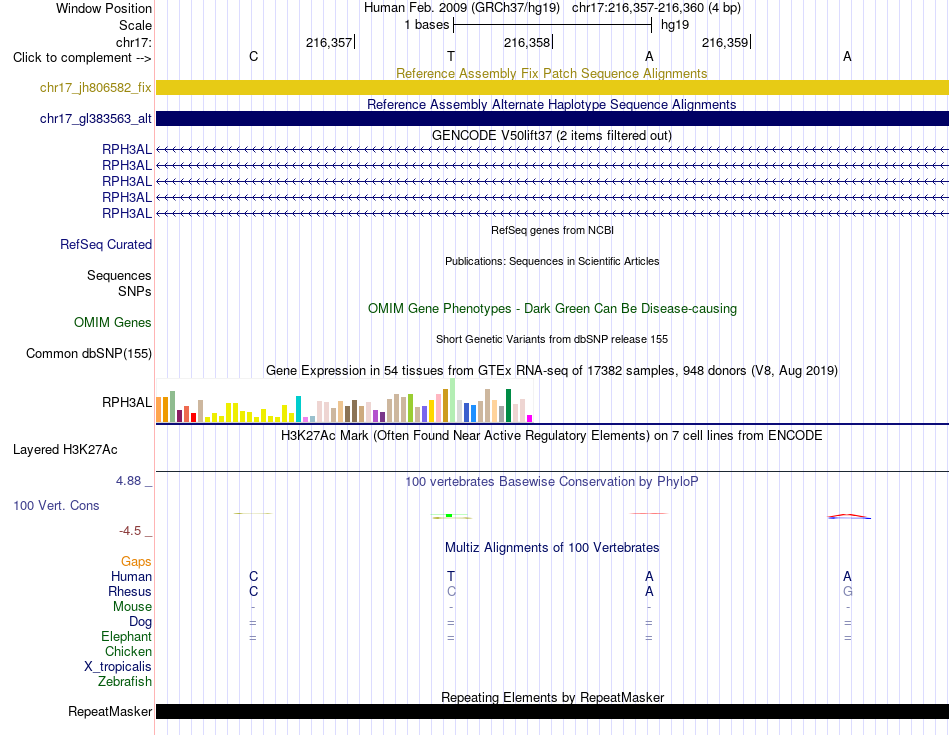950x735 pixels.
Task: Click the Sequences track label
Action: point(119,276)
